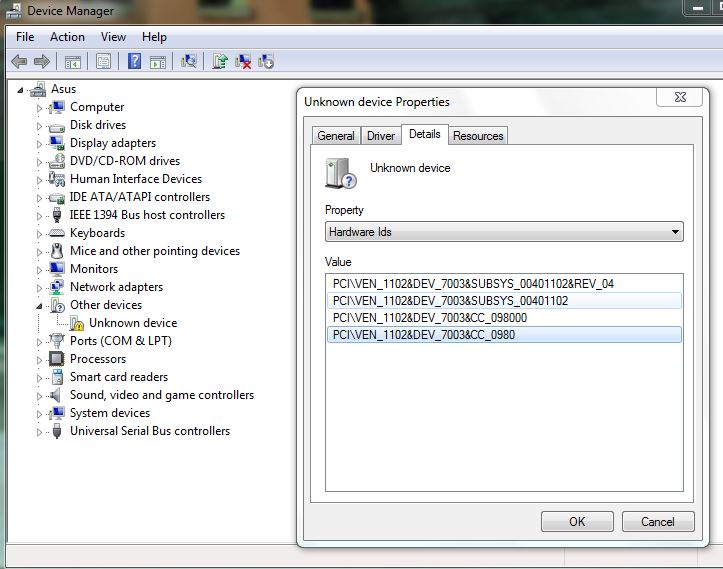Image resolution: width=723 pixels, height=569 pixels.
Task: Select the System devices tree label
Action: (110, 413)
